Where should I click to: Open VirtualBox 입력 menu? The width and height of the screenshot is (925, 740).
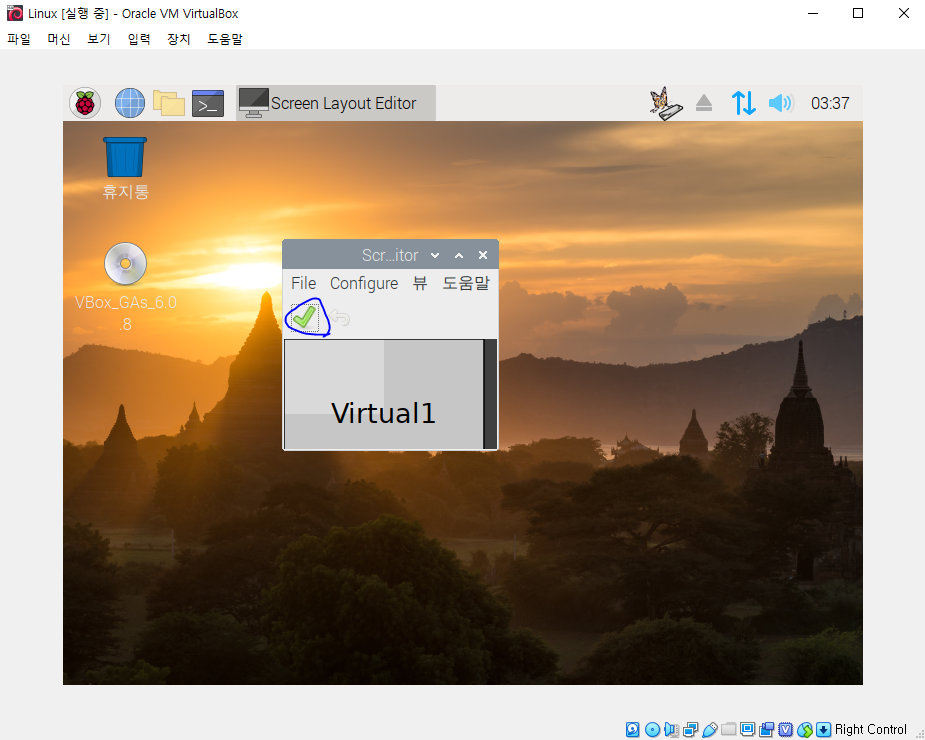[139, 39]
